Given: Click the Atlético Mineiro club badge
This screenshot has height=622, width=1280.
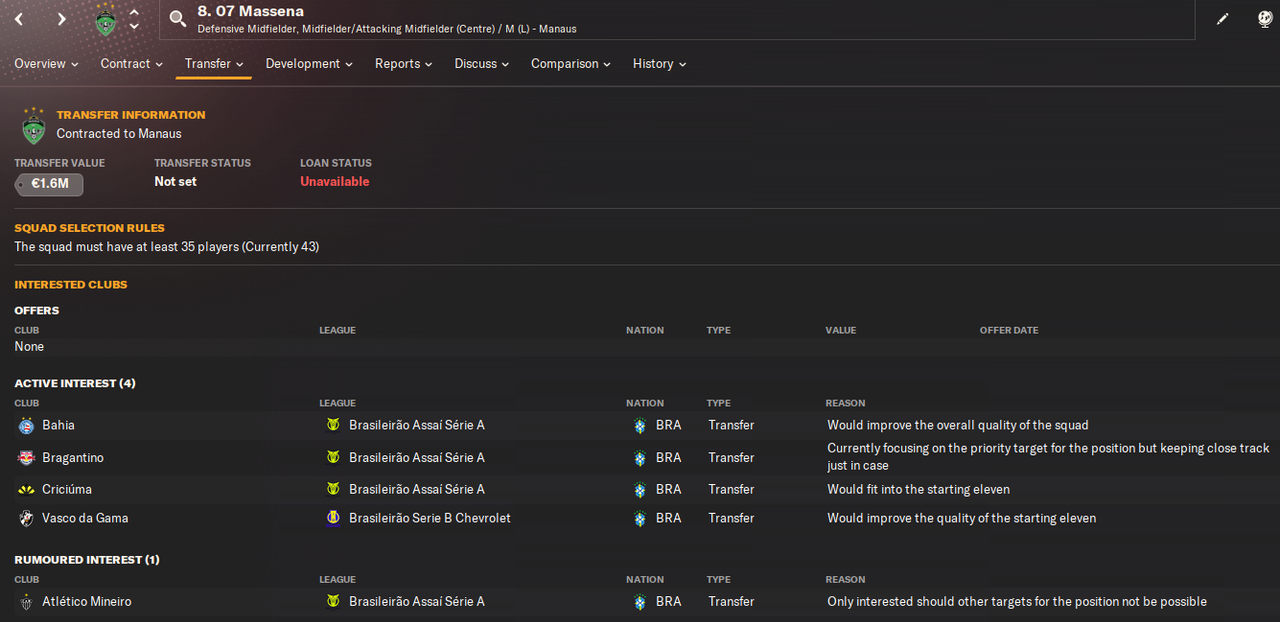Looking at the screenshot, I should [x=26, y=602].
